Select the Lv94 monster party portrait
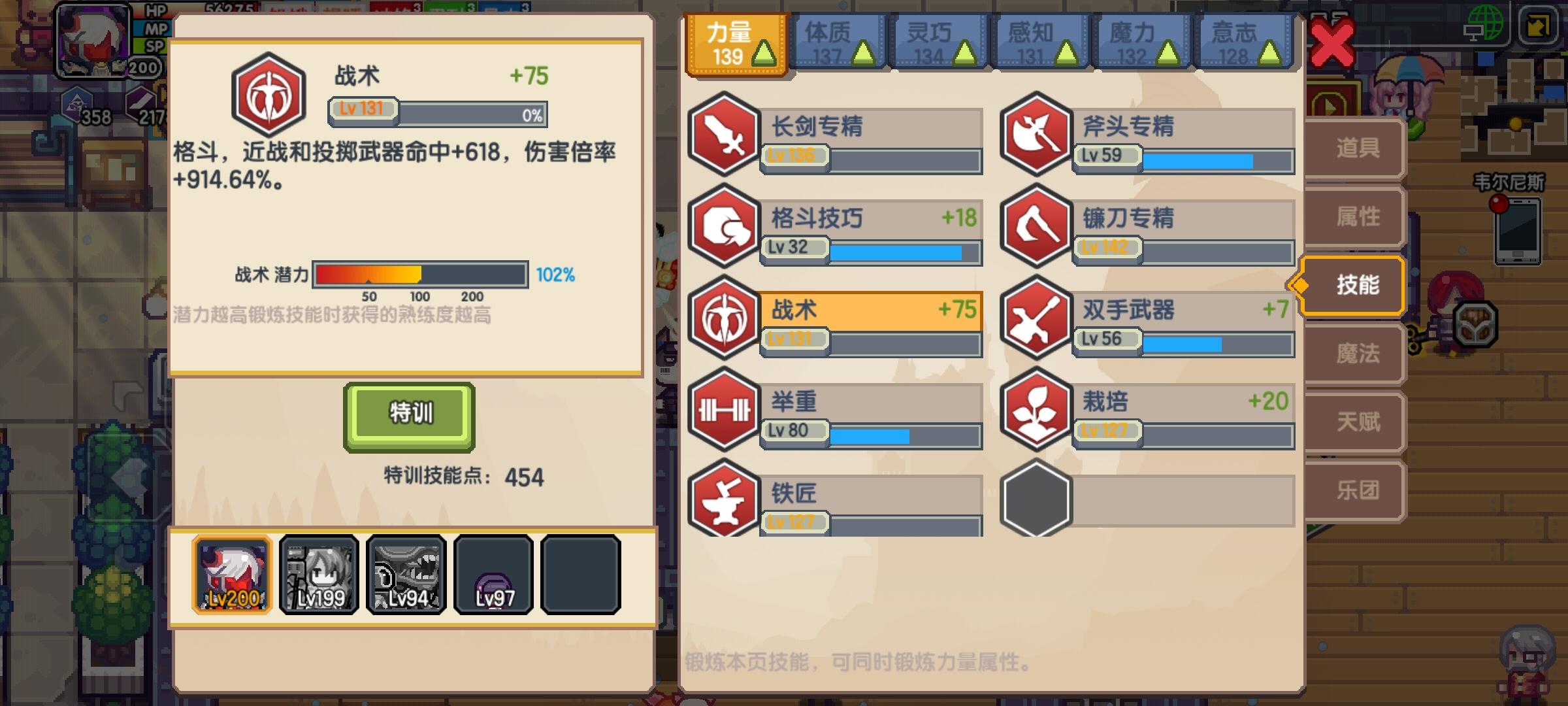Image resolution: width=1568 pixels, height=706 pixels. coord(406,575)
